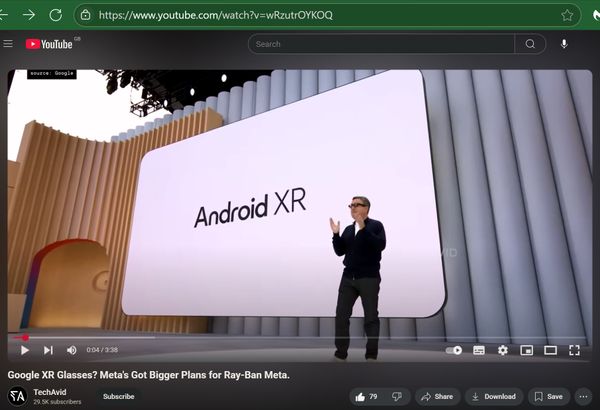This screenshot has width=600, height=410.
Task: Open TechAvid channel name link
Action: coord(50,392)
